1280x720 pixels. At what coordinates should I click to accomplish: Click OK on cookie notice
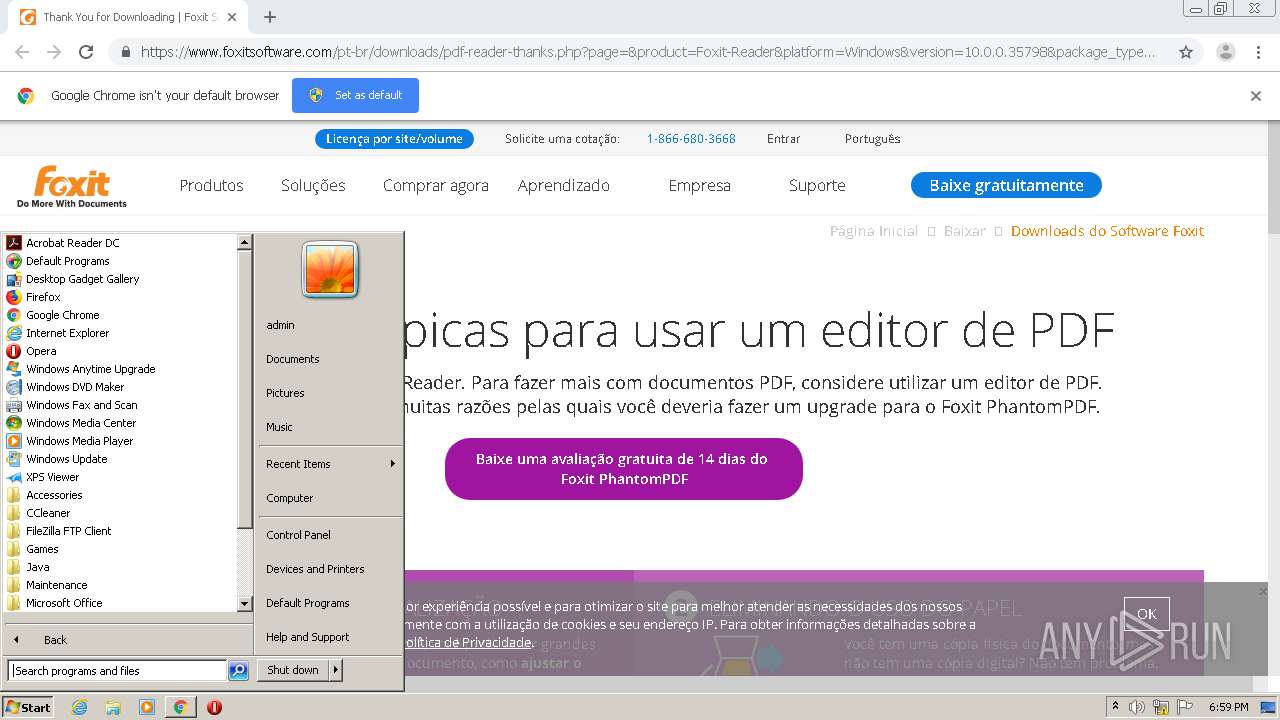[x=1147, y=614]
